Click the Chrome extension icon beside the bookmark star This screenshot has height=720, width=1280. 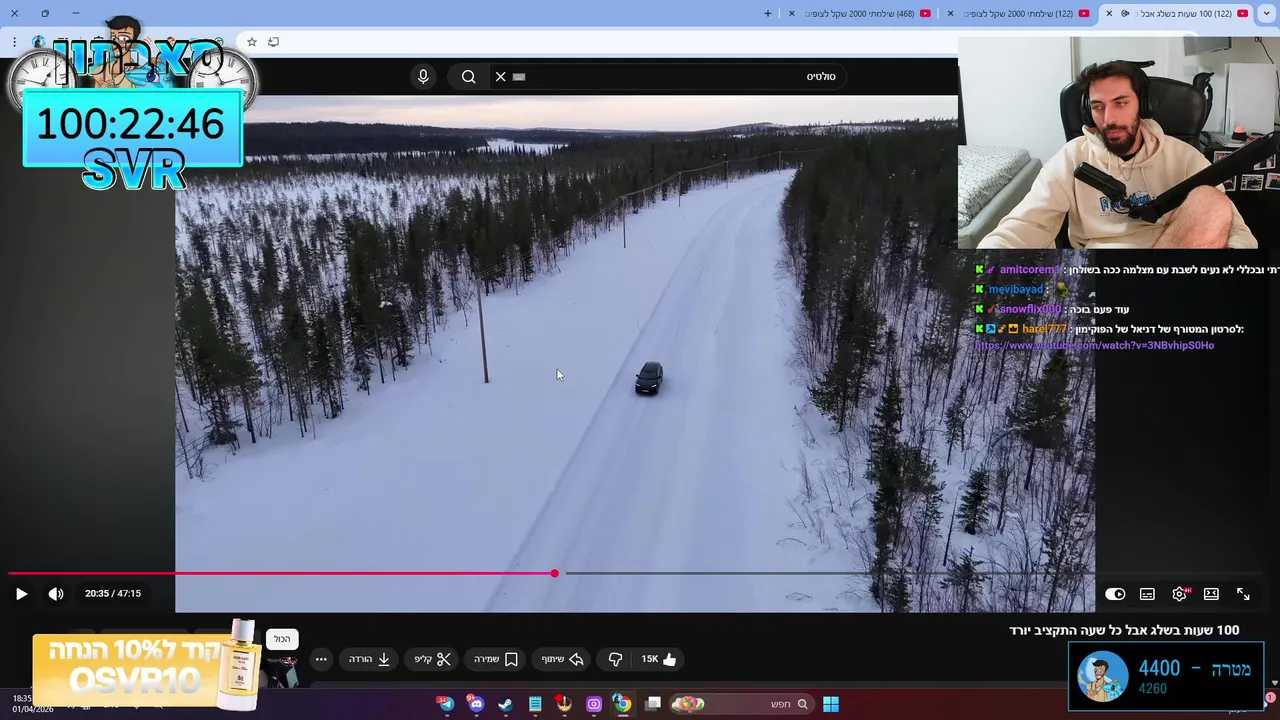click(x=273, y=42)
